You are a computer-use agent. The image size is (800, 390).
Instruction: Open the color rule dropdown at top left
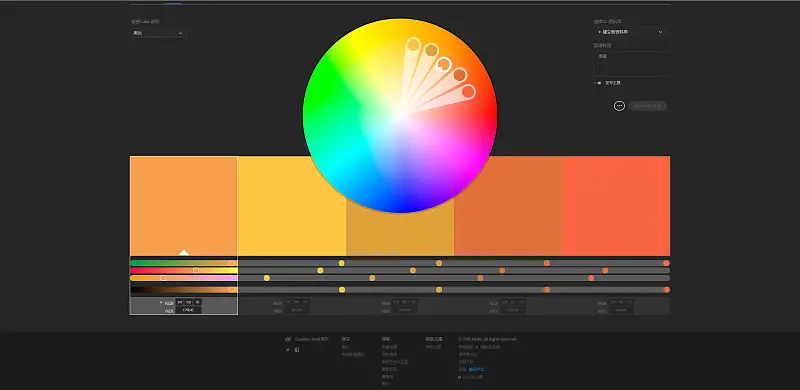pos(158,33)
